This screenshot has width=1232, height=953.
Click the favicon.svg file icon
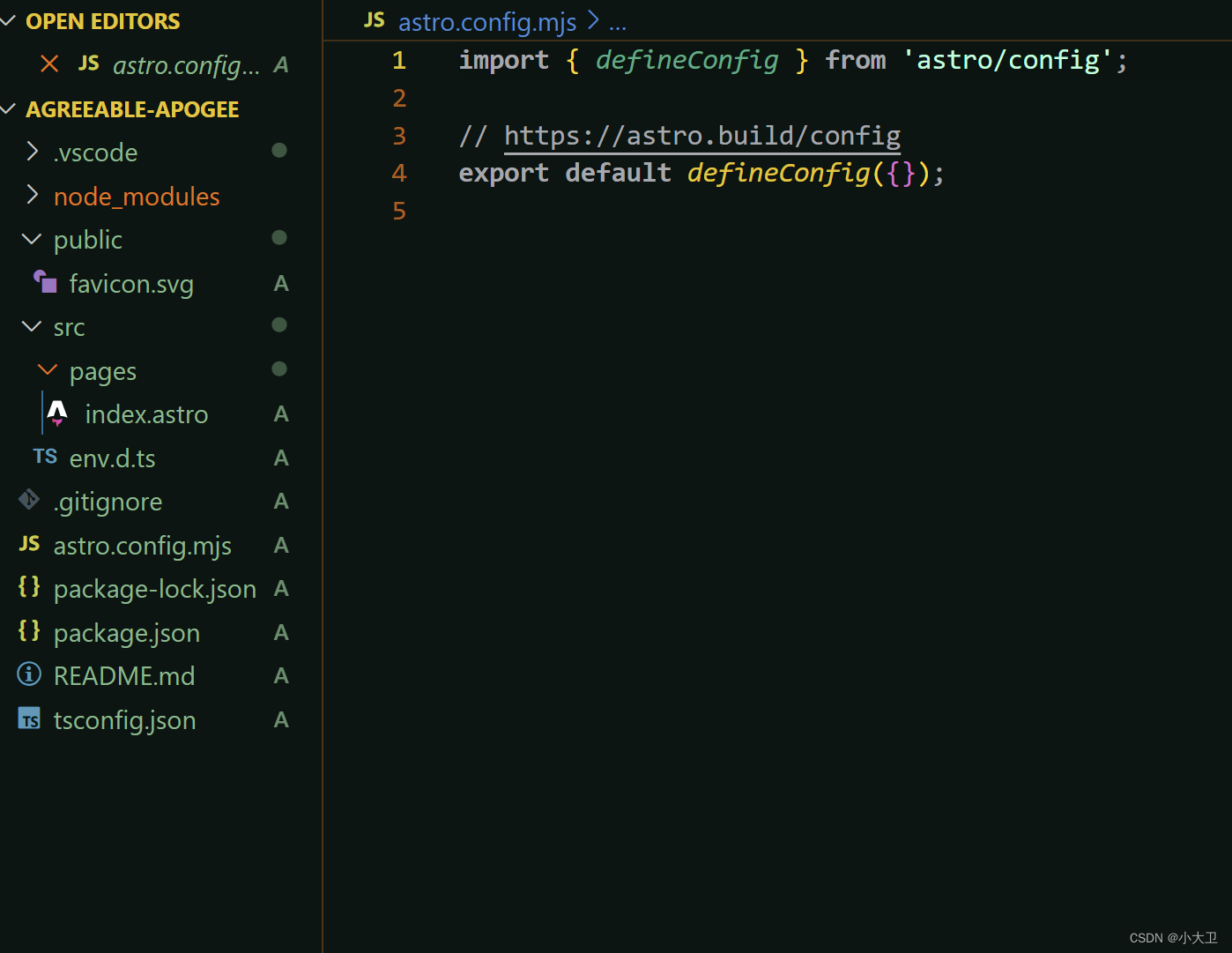click(x=45, y=282)
